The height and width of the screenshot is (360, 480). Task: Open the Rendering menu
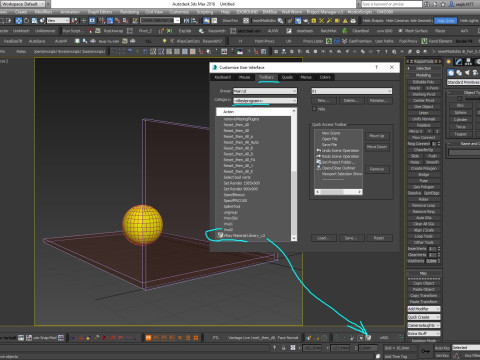pos(129,12)
